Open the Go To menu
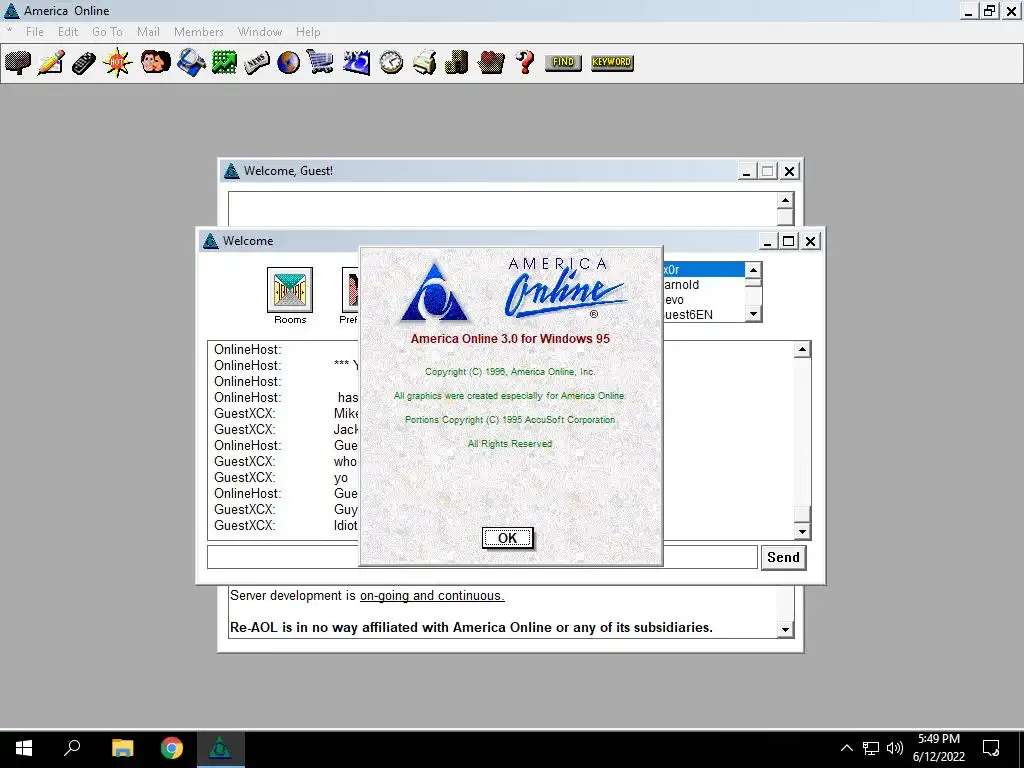Screen dimensions: 1024x768 point(107,32)
